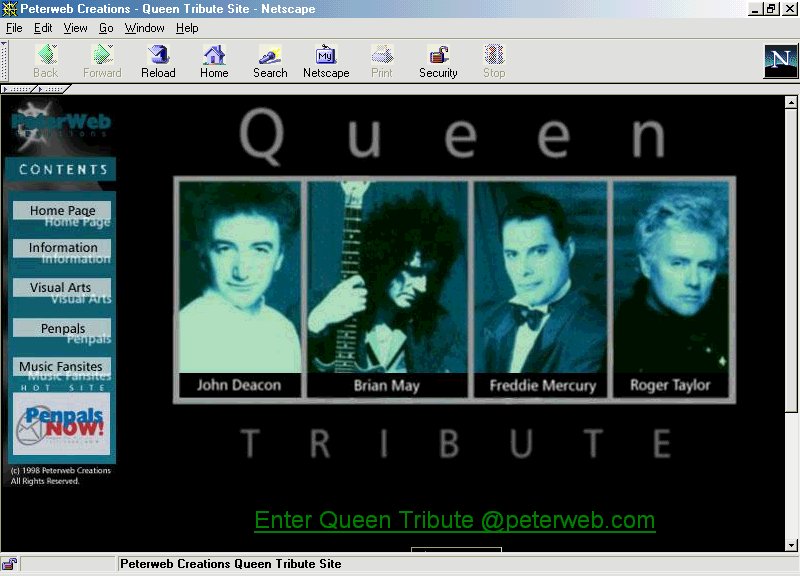Minimize the Netscape window
The image size is (800, 576).
click(x=756, y=9)
